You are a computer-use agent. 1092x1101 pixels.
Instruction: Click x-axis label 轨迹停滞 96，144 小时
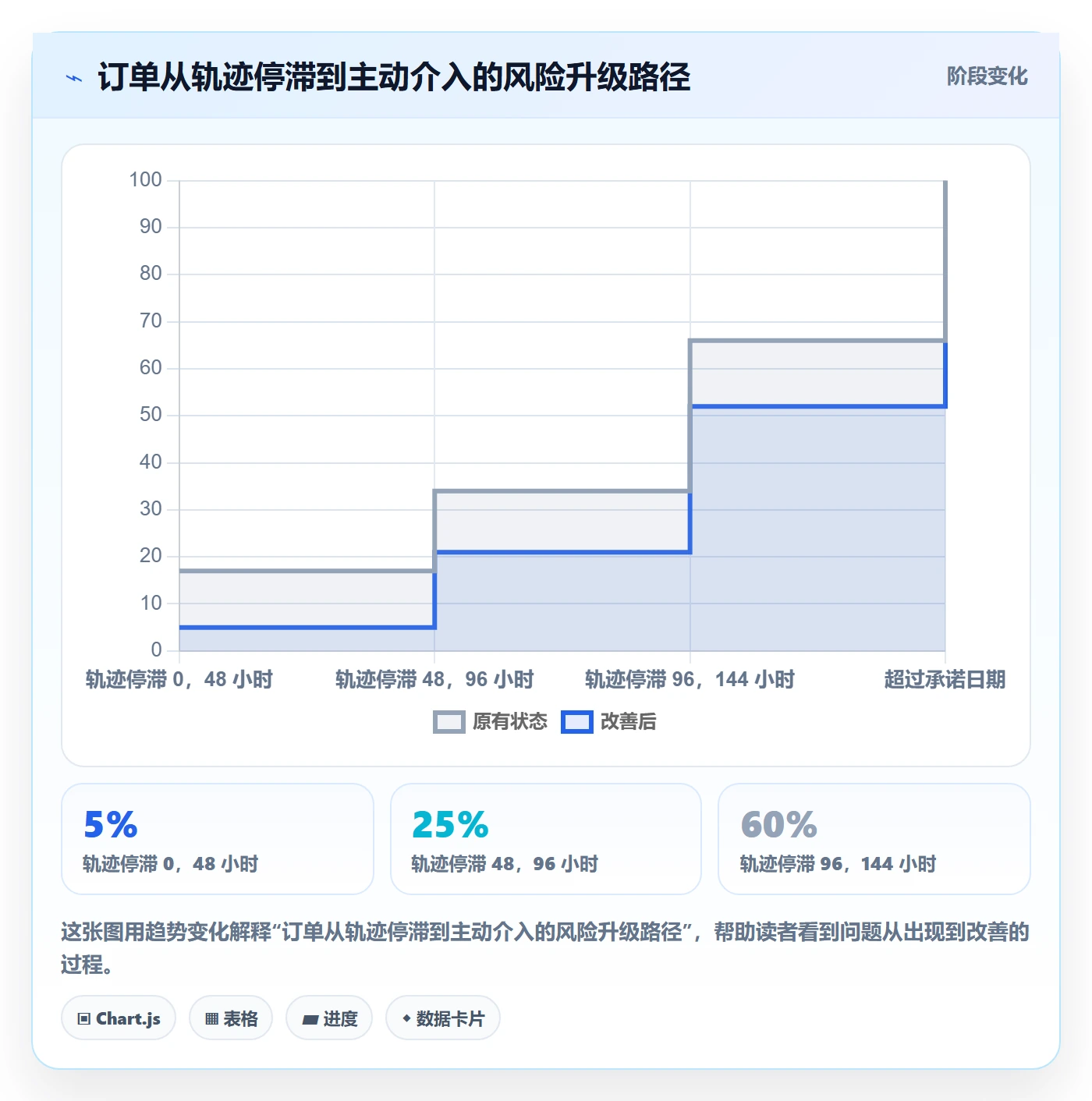[x=690, y=680]
